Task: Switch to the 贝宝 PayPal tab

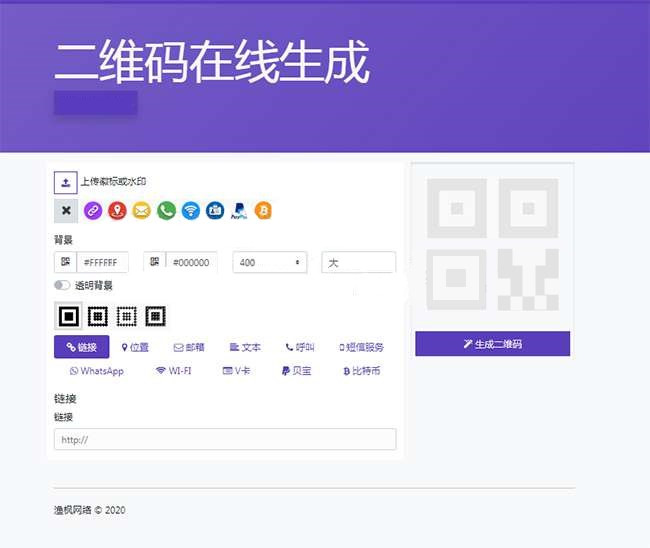Action: tap(296, 371)
